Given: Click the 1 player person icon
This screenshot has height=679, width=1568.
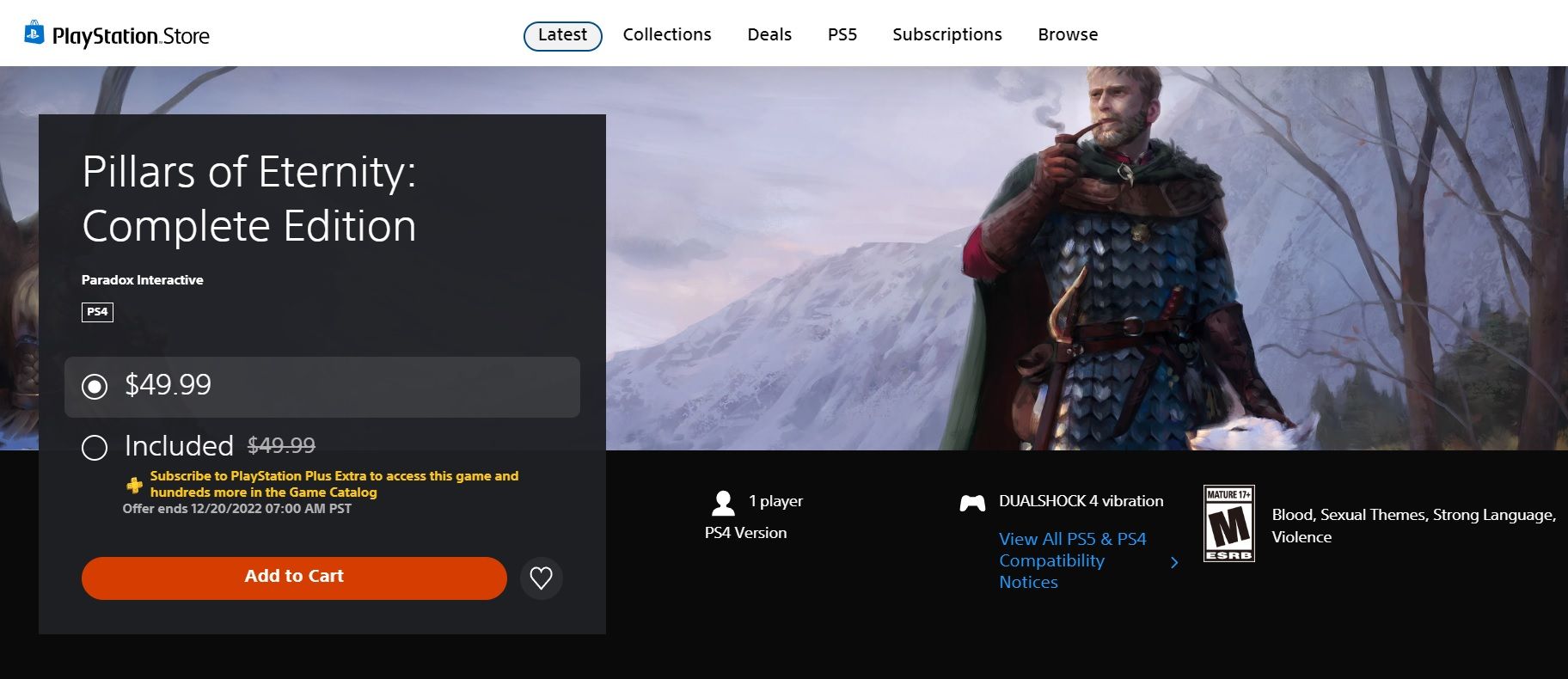Looking at the screenshot, I should click(x=724, y=502).
